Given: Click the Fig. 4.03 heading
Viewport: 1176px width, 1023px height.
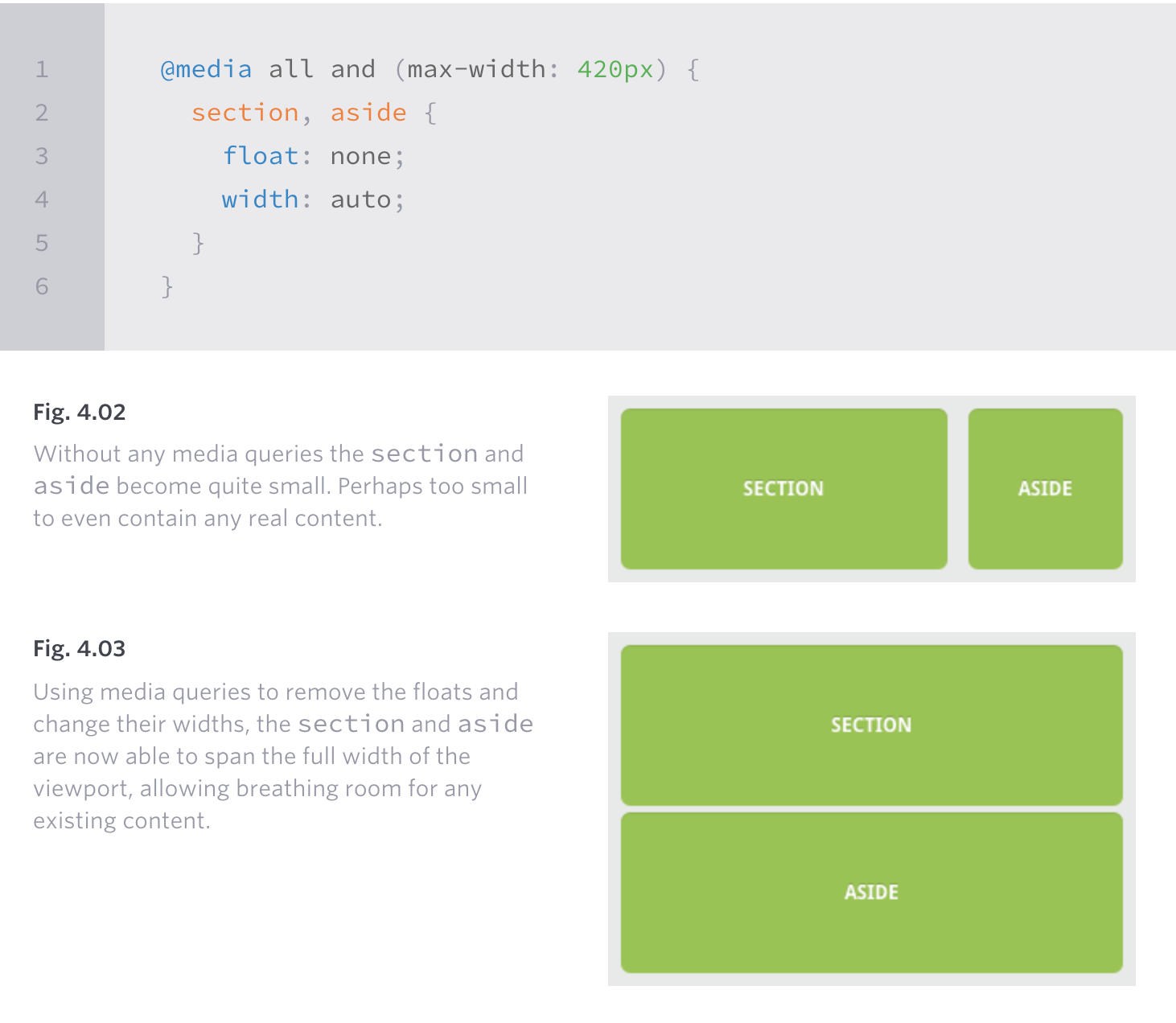Looking at the screenshot, I should point(80,649).
